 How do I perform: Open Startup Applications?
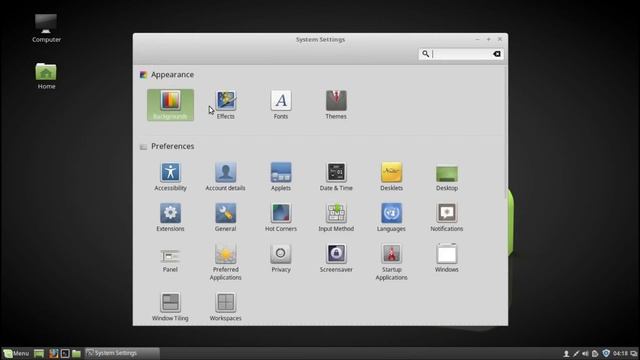[x=391, y=262]
